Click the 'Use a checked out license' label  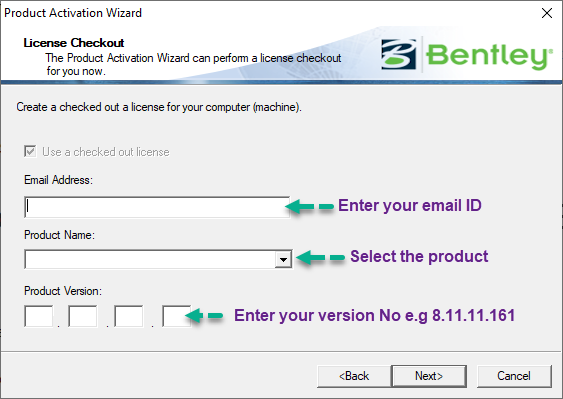106,152
